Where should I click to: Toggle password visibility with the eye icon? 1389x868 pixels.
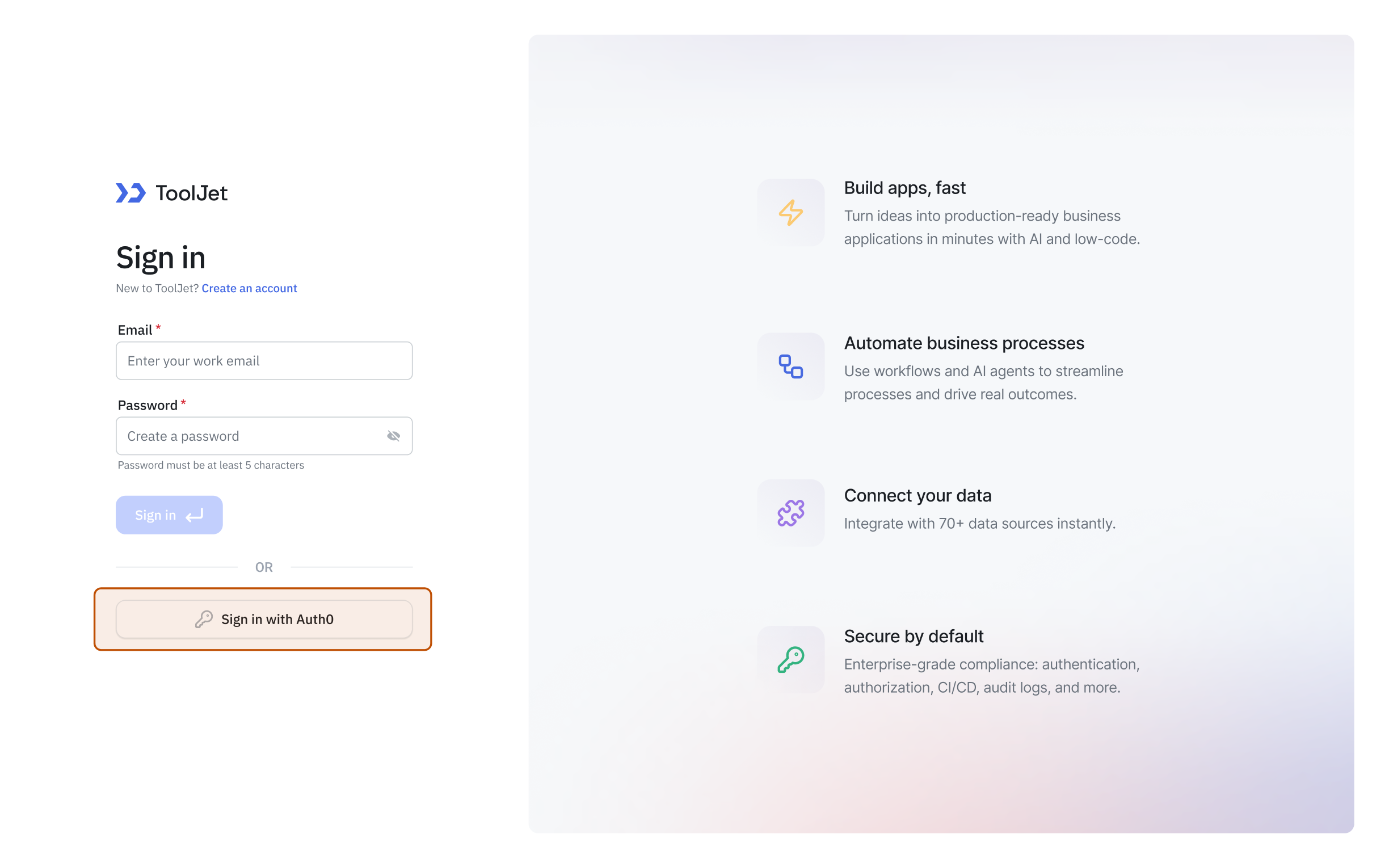coord(394,436)
